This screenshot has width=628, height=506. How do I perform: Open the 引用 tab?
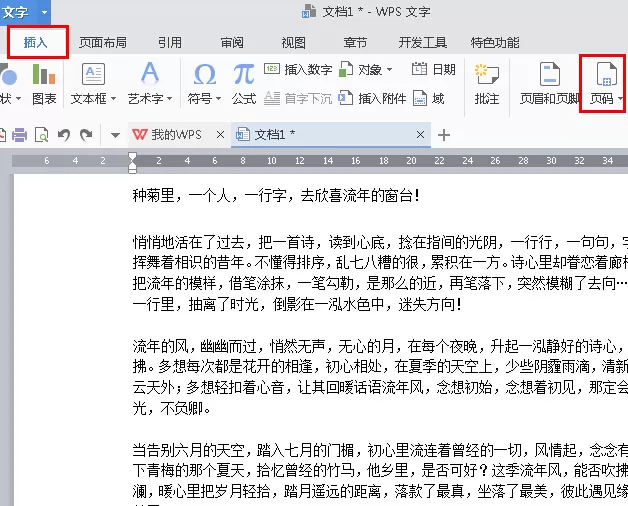170,42
